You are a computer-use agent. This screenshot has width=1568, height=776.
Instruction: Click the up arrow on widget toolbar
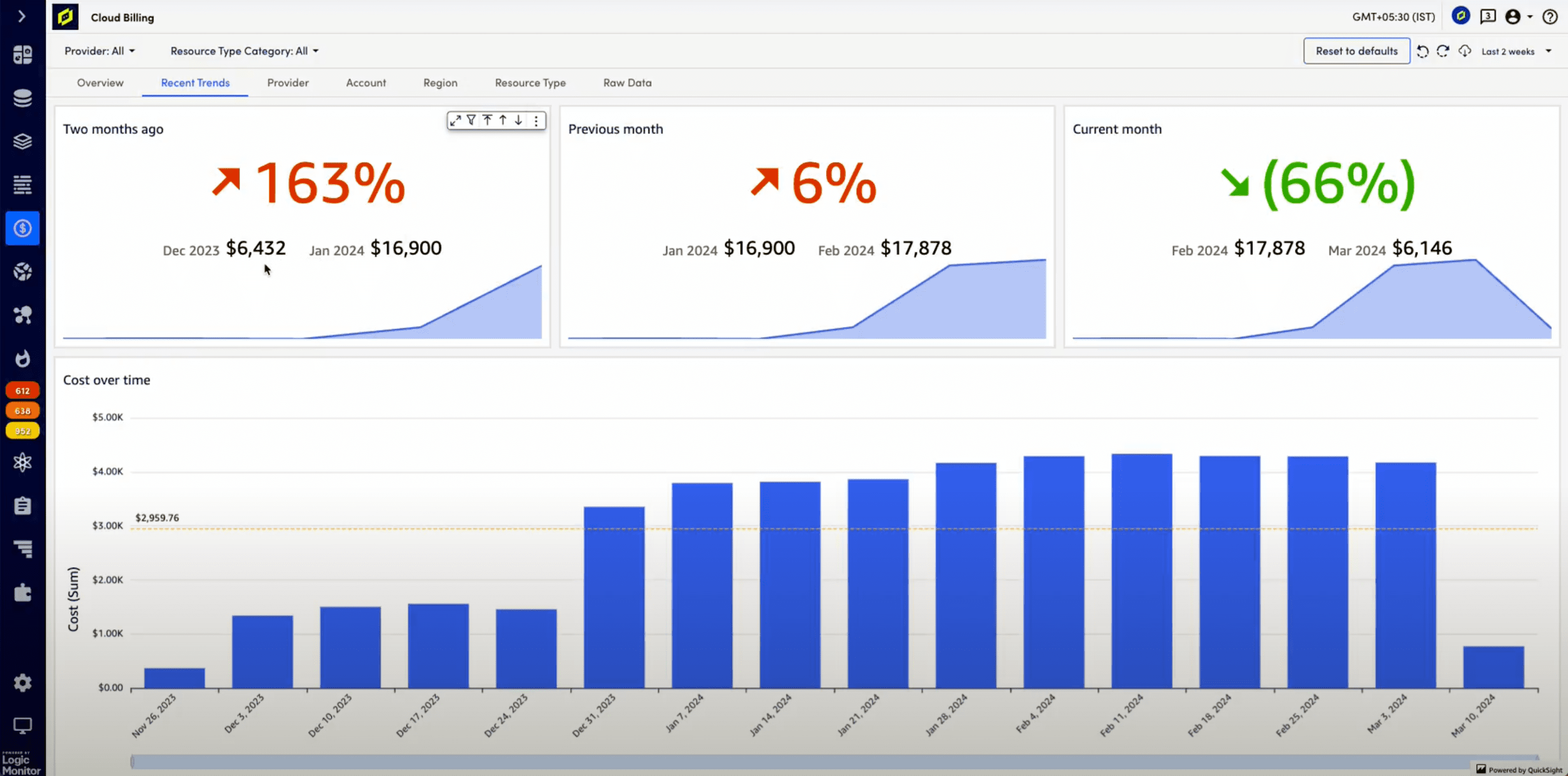[503, 120]
